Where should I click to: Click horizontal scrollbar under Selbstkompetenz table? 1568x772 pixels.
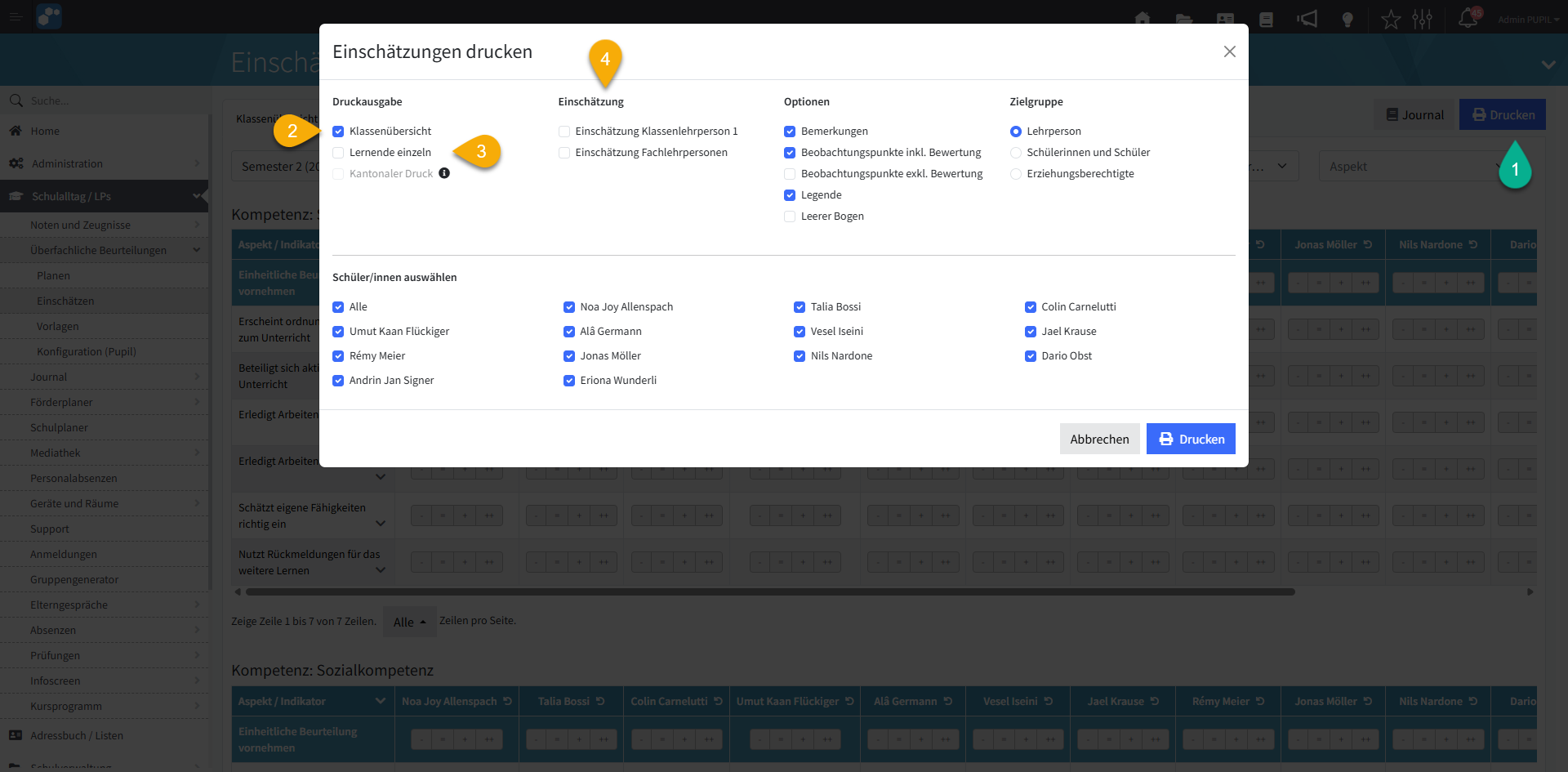pos(769,591)
